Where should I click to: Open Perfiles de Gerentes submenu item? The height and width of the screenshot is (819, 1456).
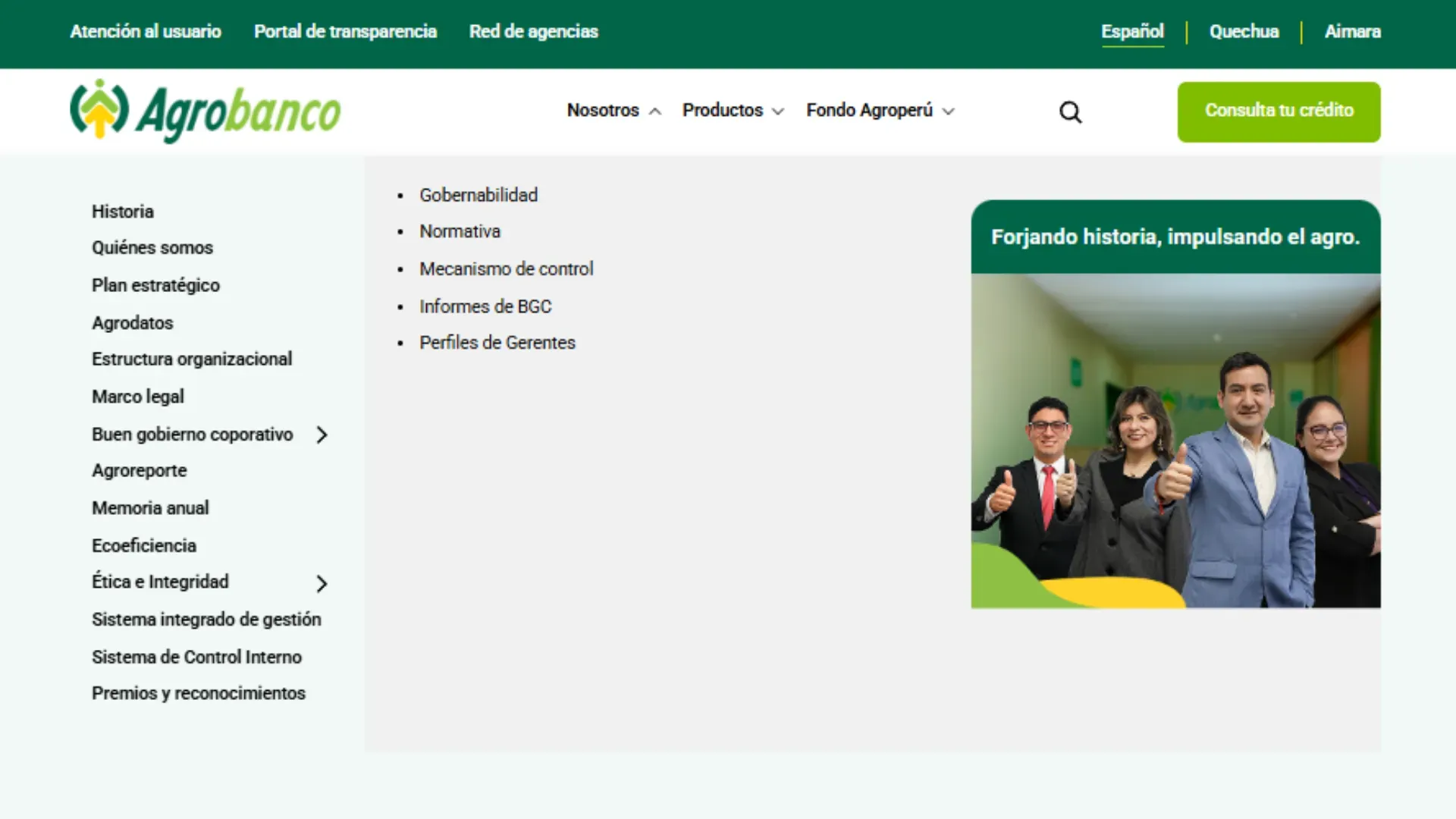[497, 343]
